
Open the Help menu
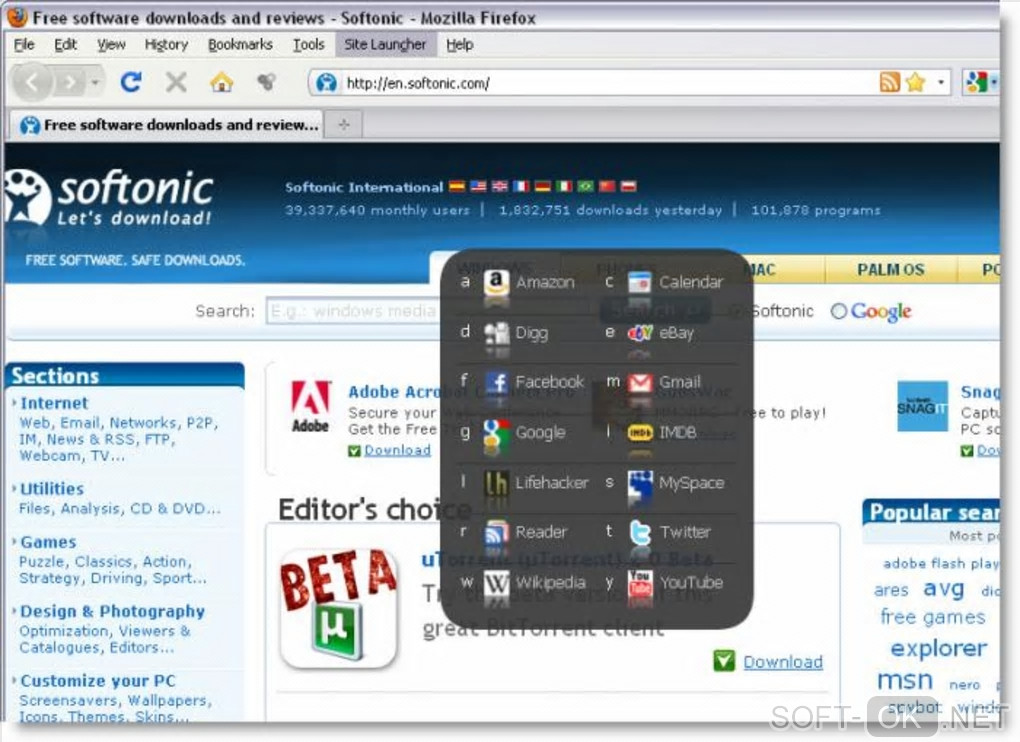pos(459,44)
